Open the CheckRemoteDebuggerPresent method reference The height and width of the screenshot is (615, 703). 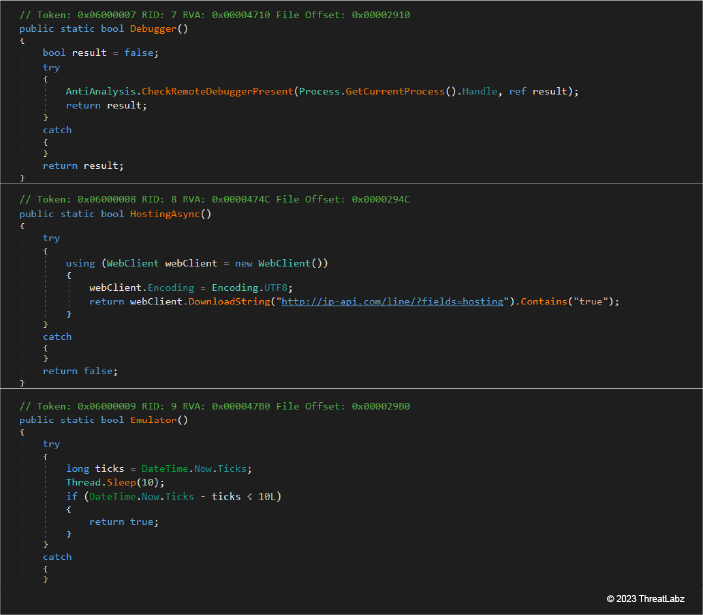217,91
